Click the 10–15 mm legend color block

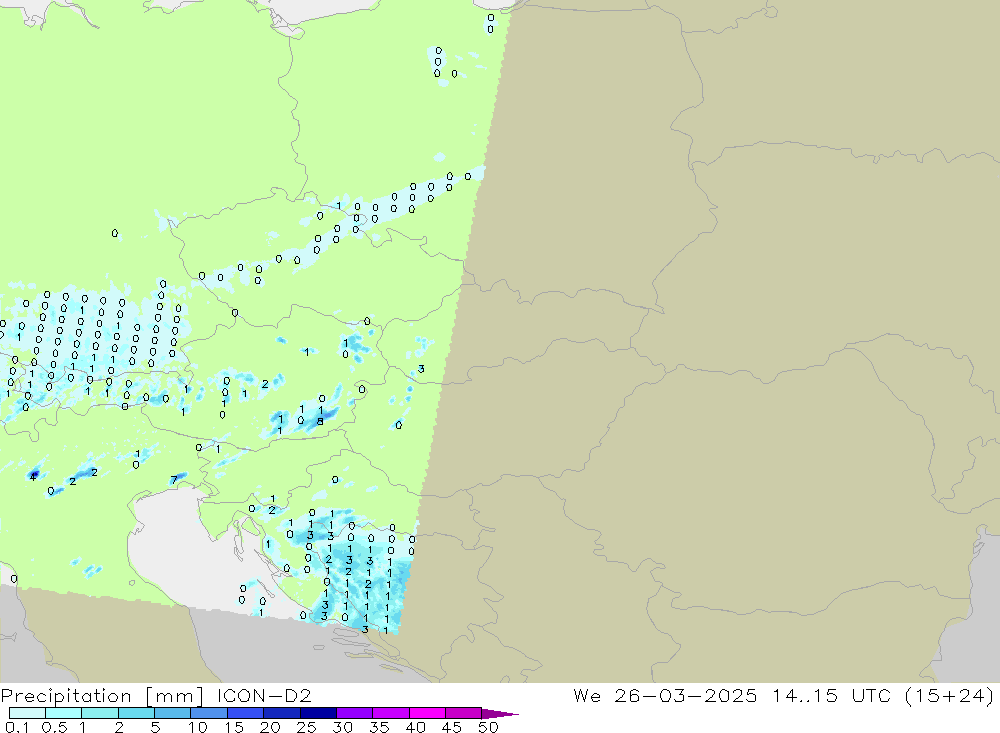(209, 713)
